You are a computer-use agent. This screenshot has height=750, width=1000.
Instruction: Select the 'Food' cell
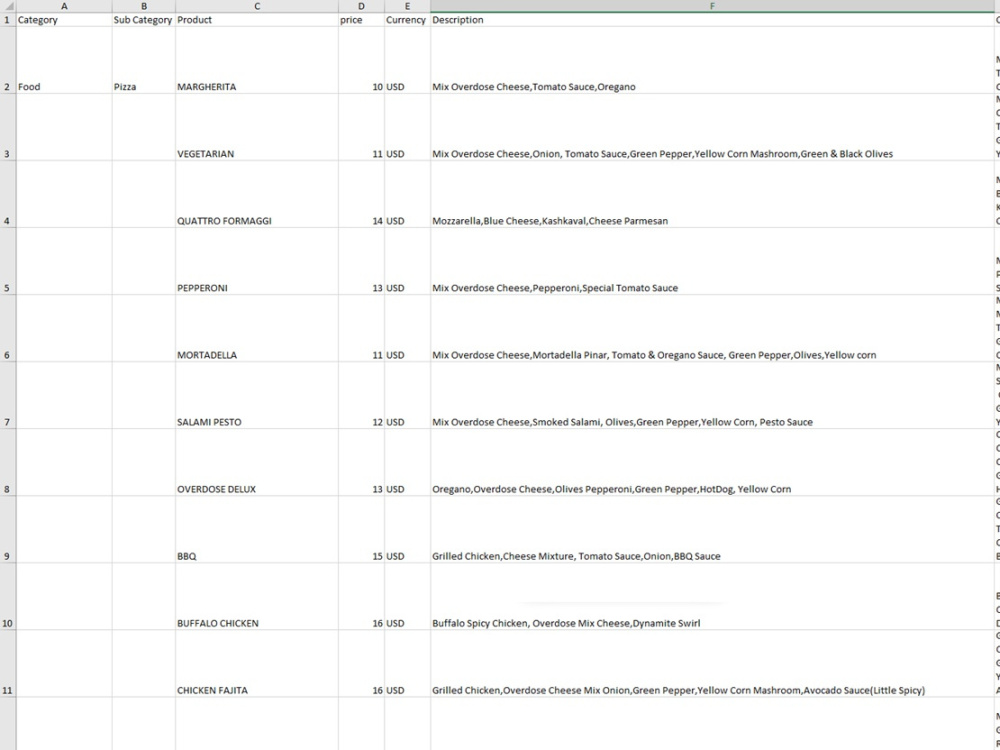64,60
